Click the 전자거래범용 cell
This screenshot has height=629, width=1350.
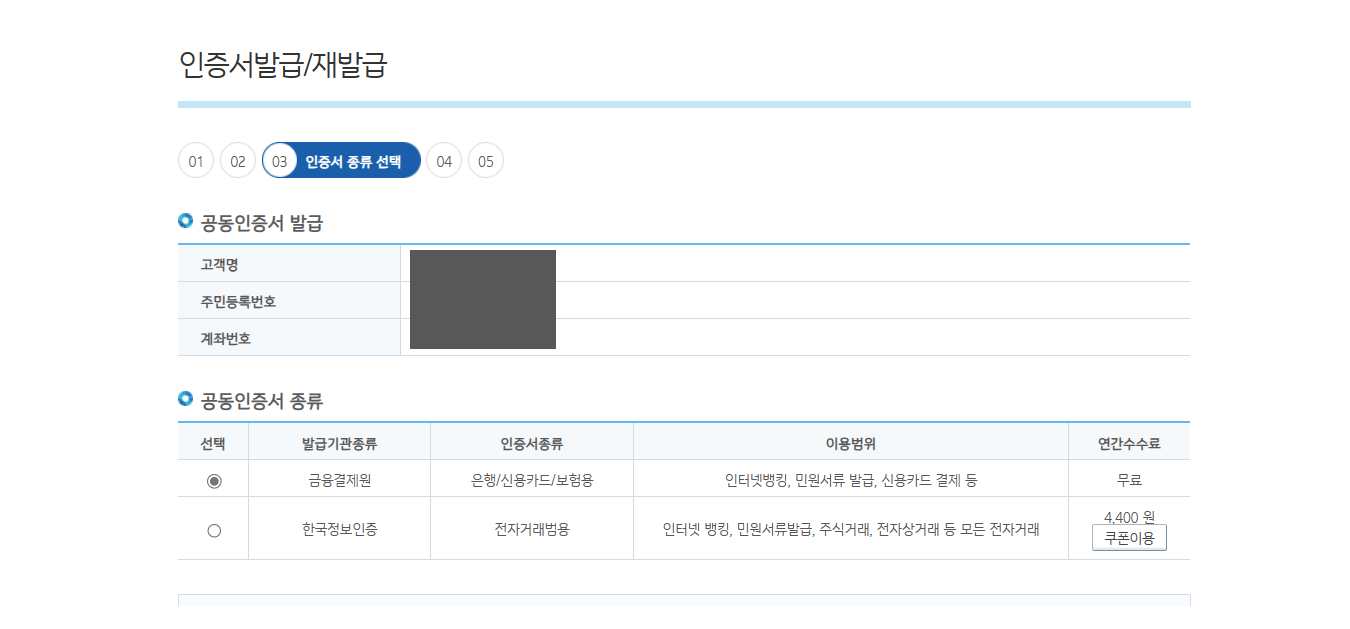[532, 530]
